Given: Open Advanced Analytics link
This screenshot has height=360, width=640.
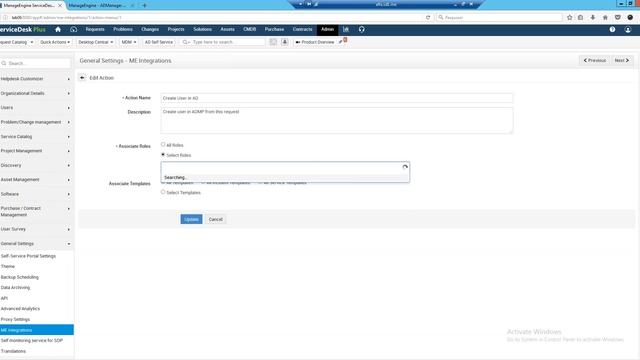Looking at the screenshot, I should tap(20, 309).
